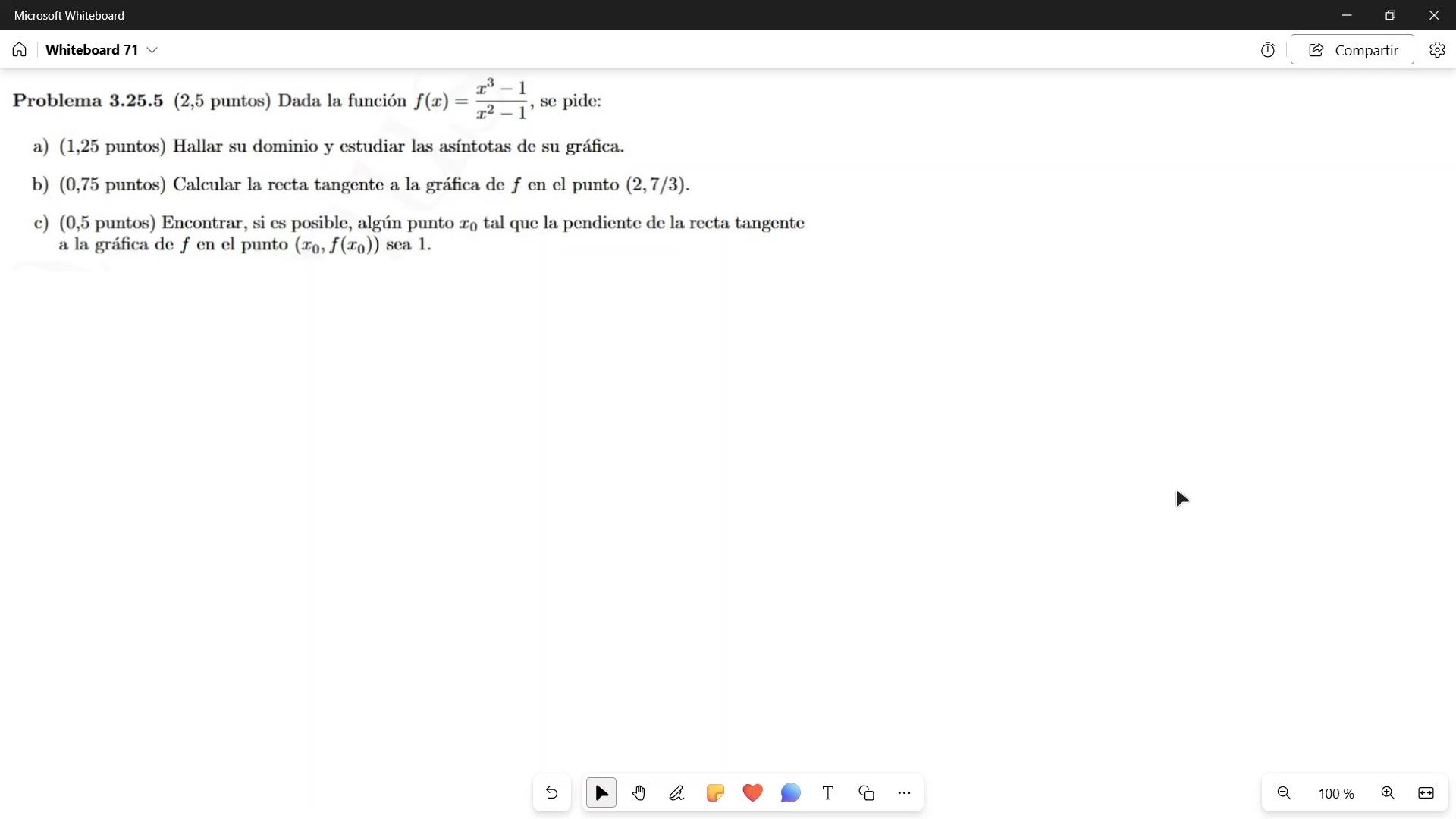Open the shapes tool
The width and height of the screenshot is (1456, 819).
(866, 793)
